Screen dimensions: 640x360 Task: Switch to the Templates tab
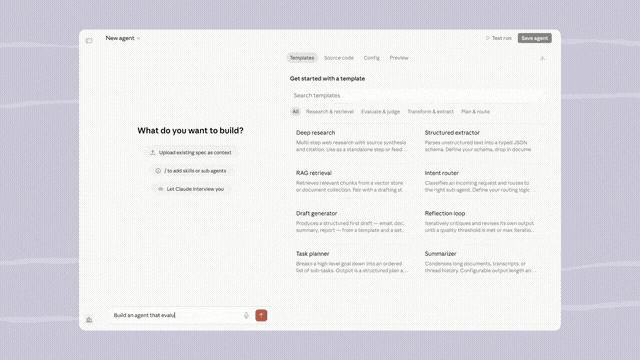[x=302, y=58]
